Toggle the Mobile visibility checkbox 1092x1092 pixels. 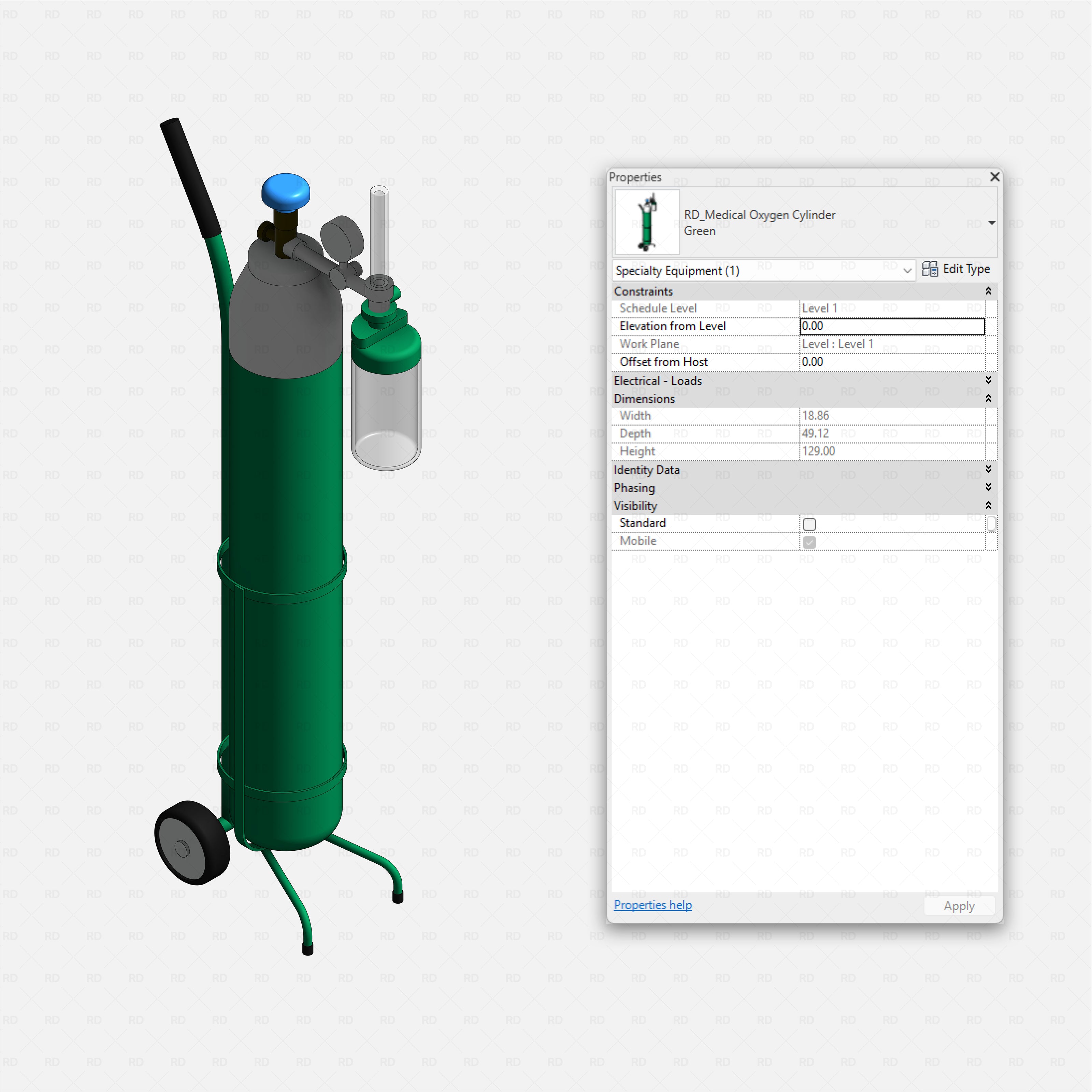click(x=809, y=542)
